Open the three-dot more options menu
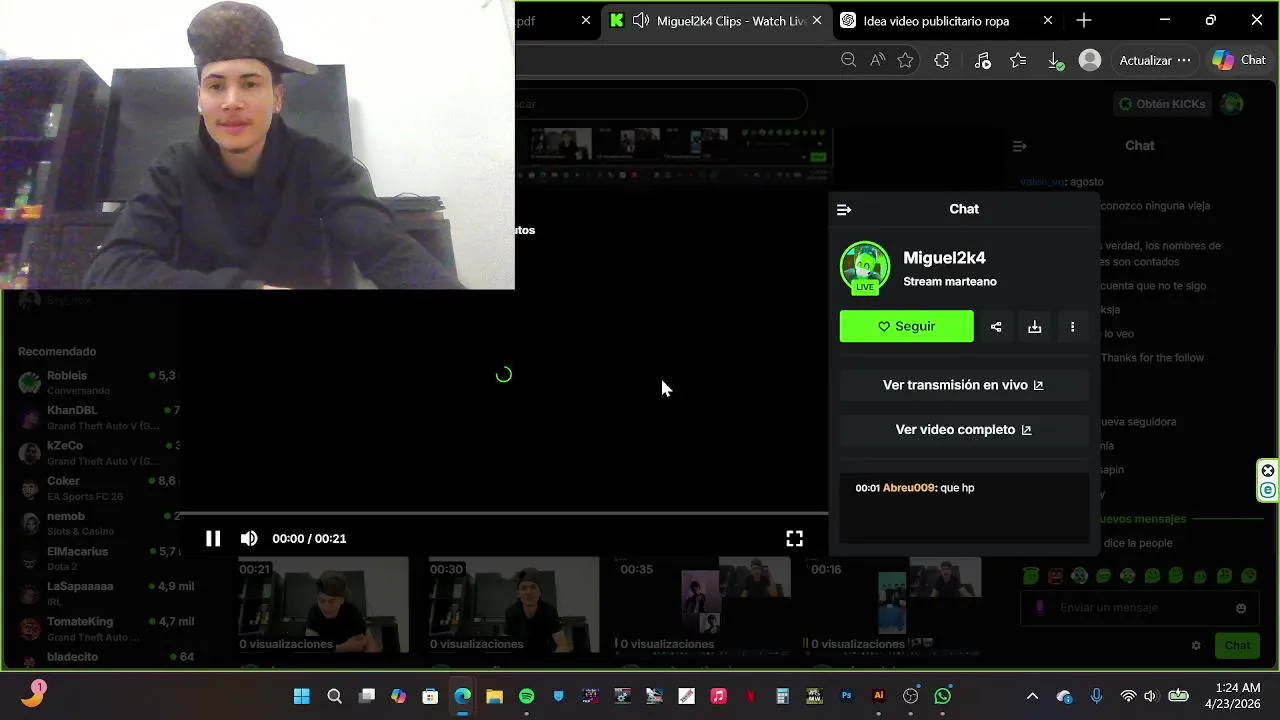The height and width of the screenshot is (720, 1280). (1072, 326)
